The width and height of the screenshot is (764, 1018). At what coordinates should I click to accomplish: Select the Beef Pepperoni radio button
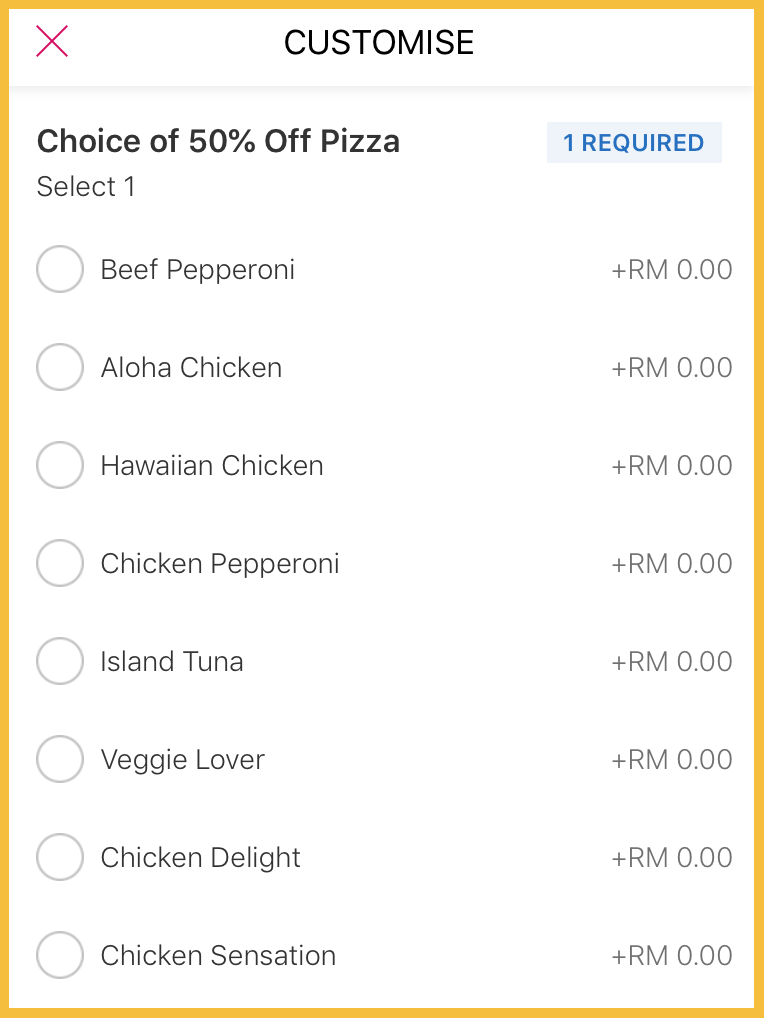pyautogui.click(x=59, y=270)
